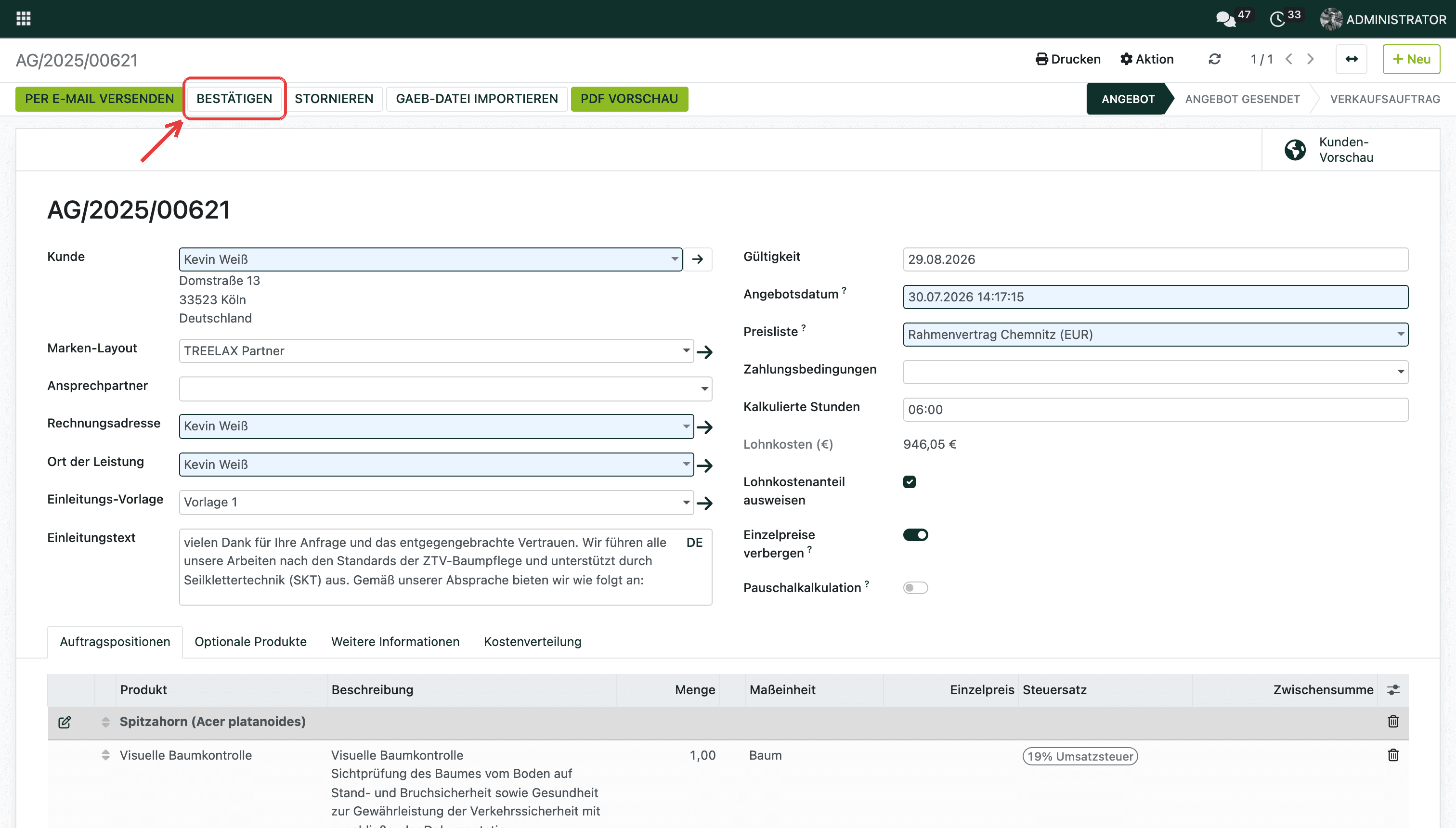Create a new record with Neu
This screenshot has width=1456, height=828.
click(x=1411, y=59)
